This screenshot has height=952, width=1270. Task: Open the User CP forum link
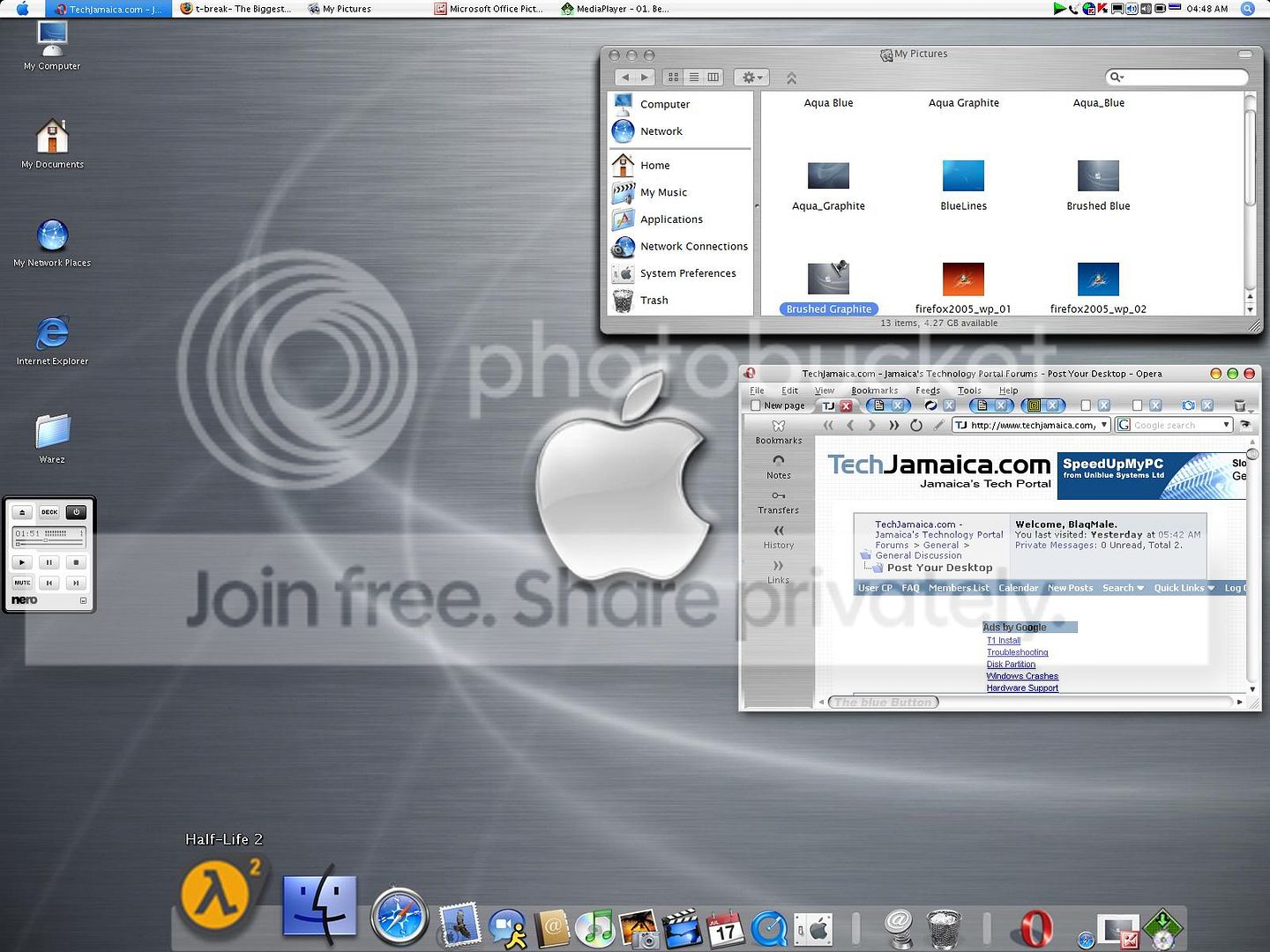(x=875, y=588)
